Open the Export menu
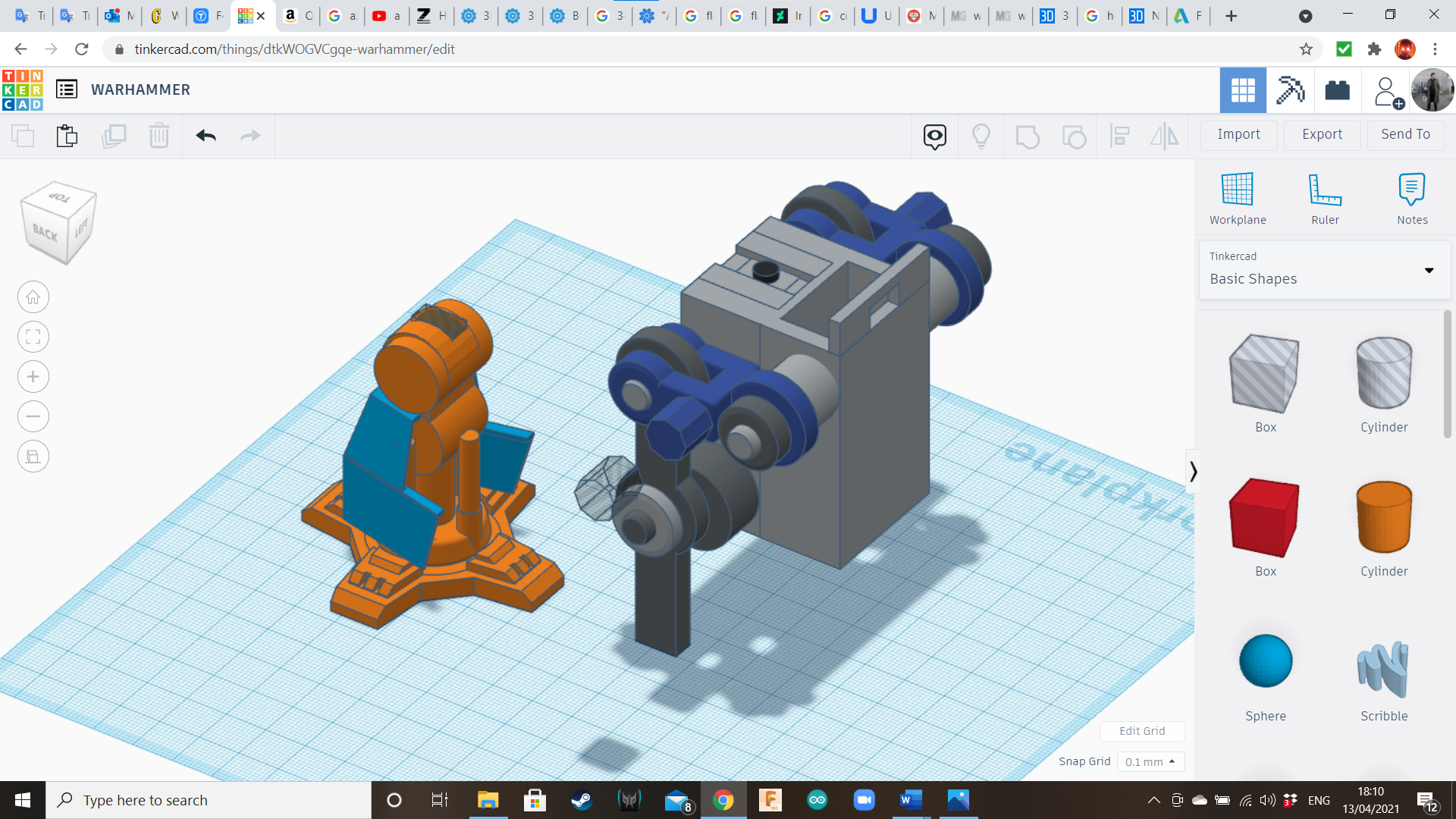 coord(1322,134)
